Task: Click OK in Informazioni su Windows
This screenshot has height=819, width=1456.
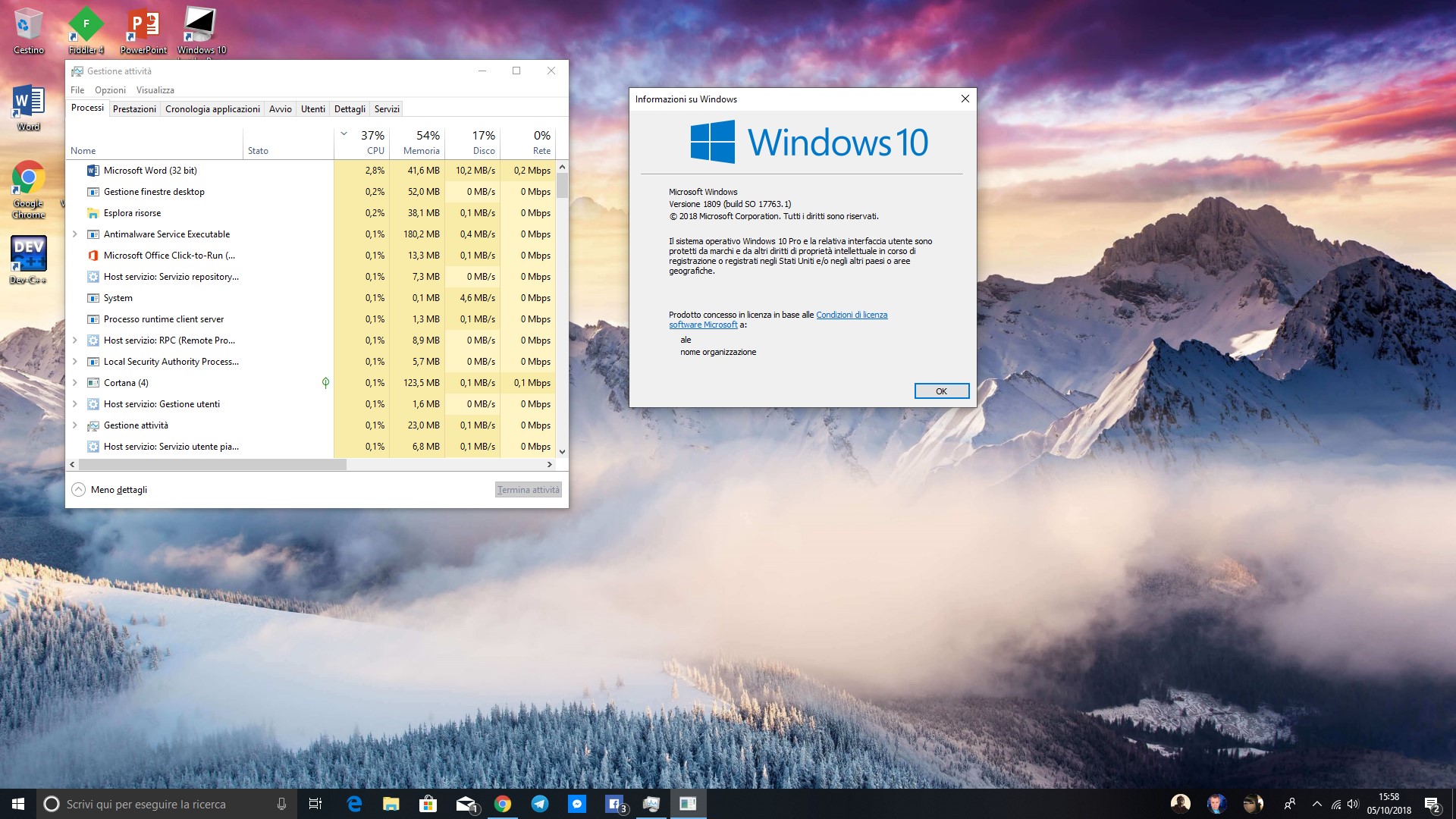Action: (x=941, y=391)
